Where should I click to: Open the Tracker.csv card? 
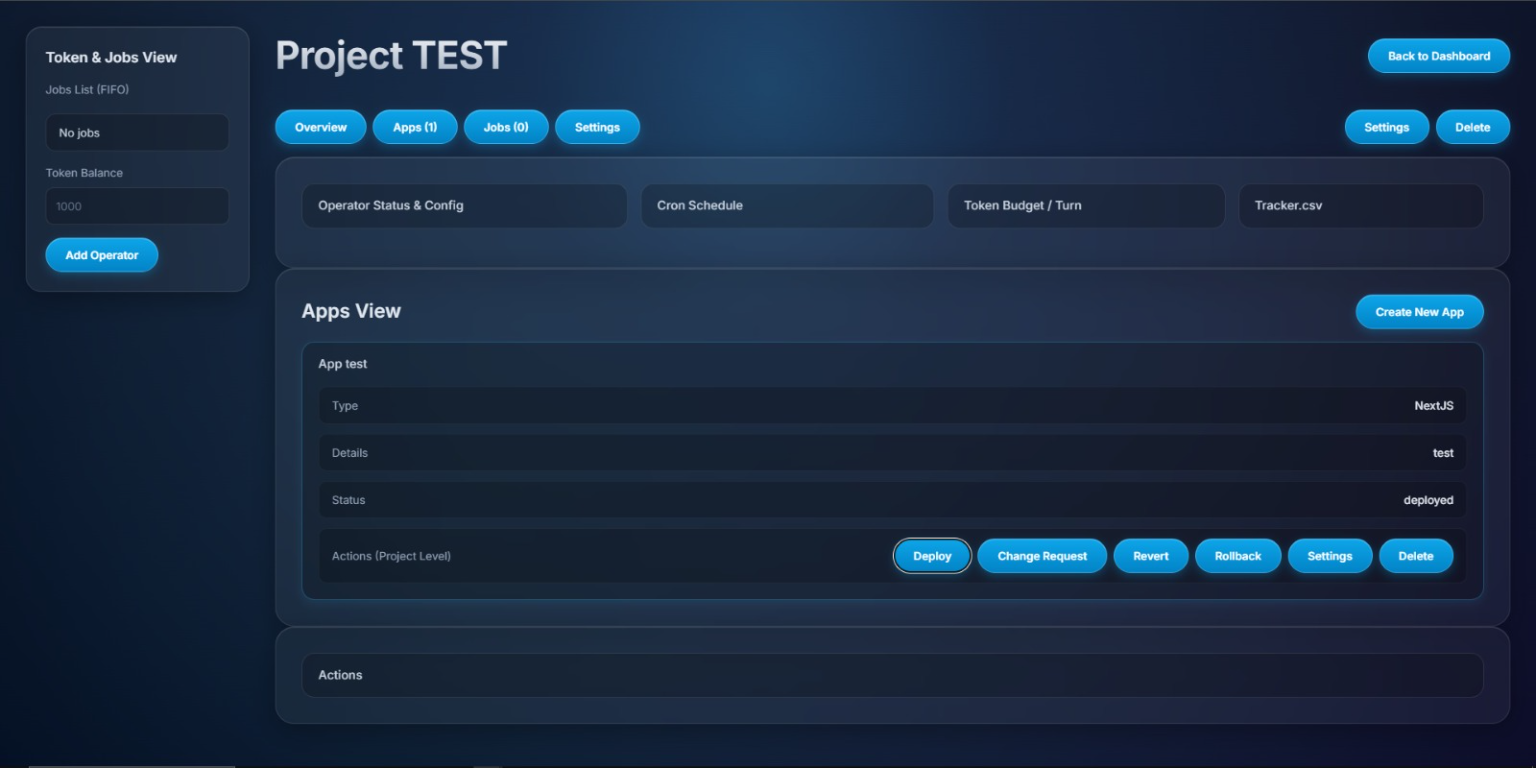(x=1361, y=205)
